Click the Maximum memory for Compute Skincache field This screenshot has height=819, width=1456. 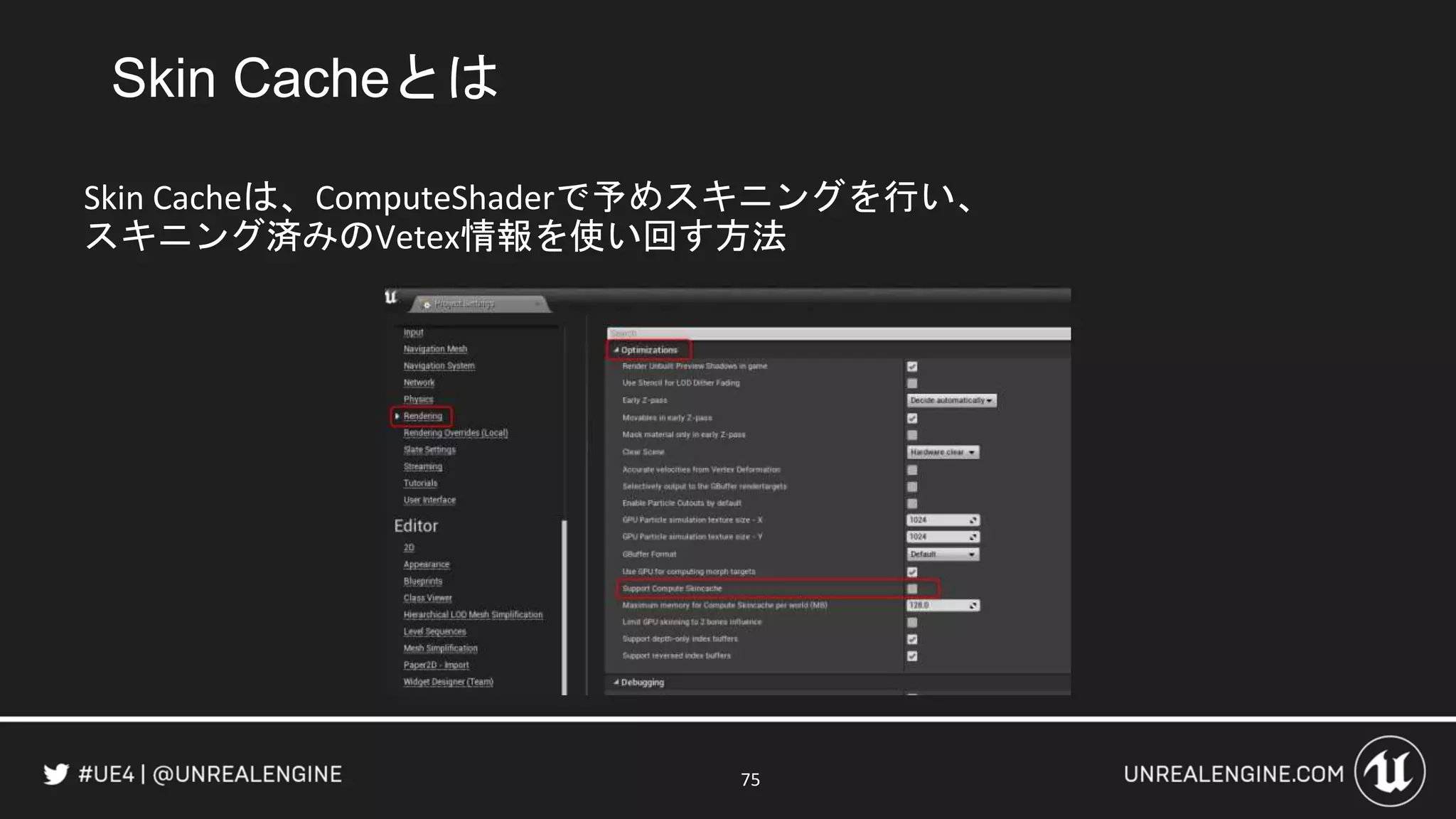point(943,606)
